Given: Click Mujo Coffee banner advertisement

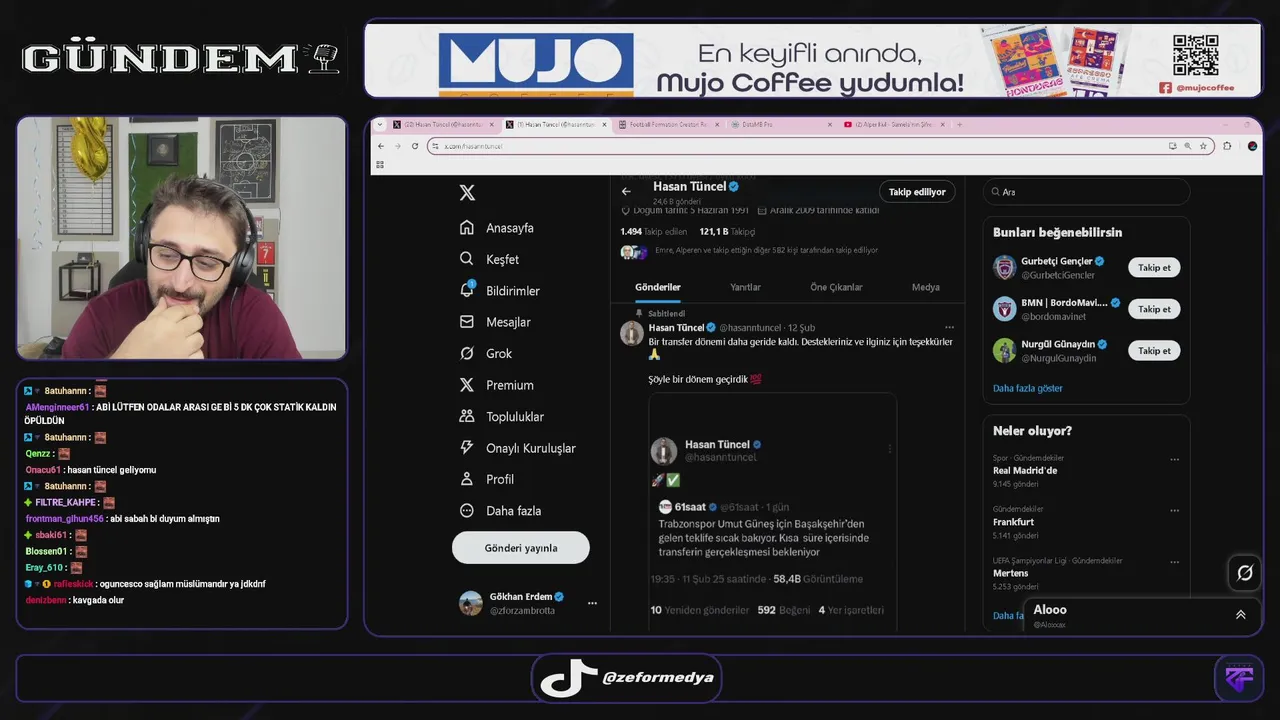Looking at the screenshot, I should tap(813, 60).
